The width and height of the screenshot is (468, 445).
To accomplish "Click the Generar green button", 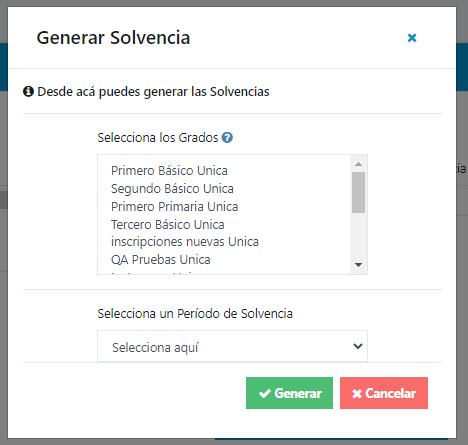I will click(x=289, y=393).
